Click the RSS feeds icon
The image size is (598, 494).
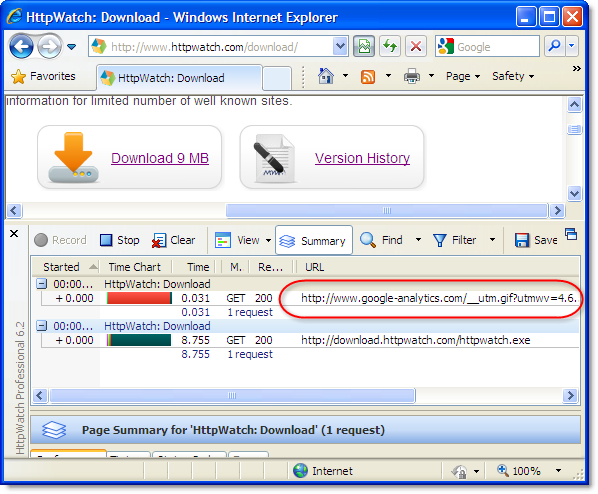coord(368,77)
